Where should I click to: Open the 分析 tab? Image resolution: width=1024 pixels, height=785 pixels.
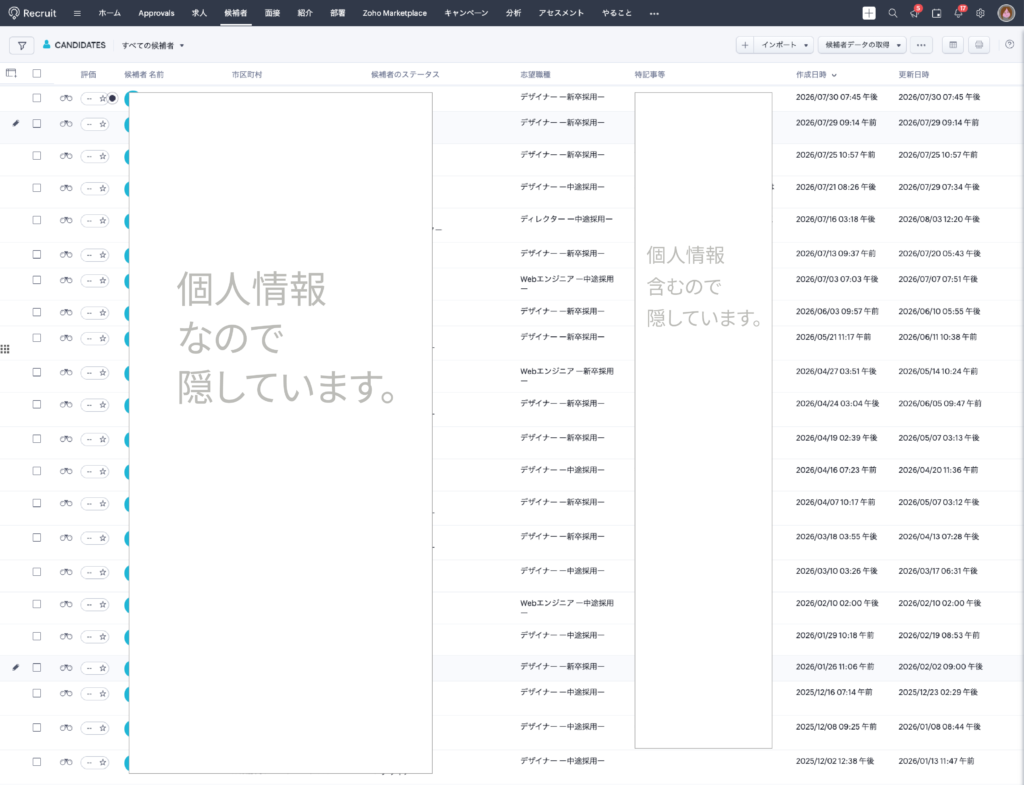[x=513, y=13]
